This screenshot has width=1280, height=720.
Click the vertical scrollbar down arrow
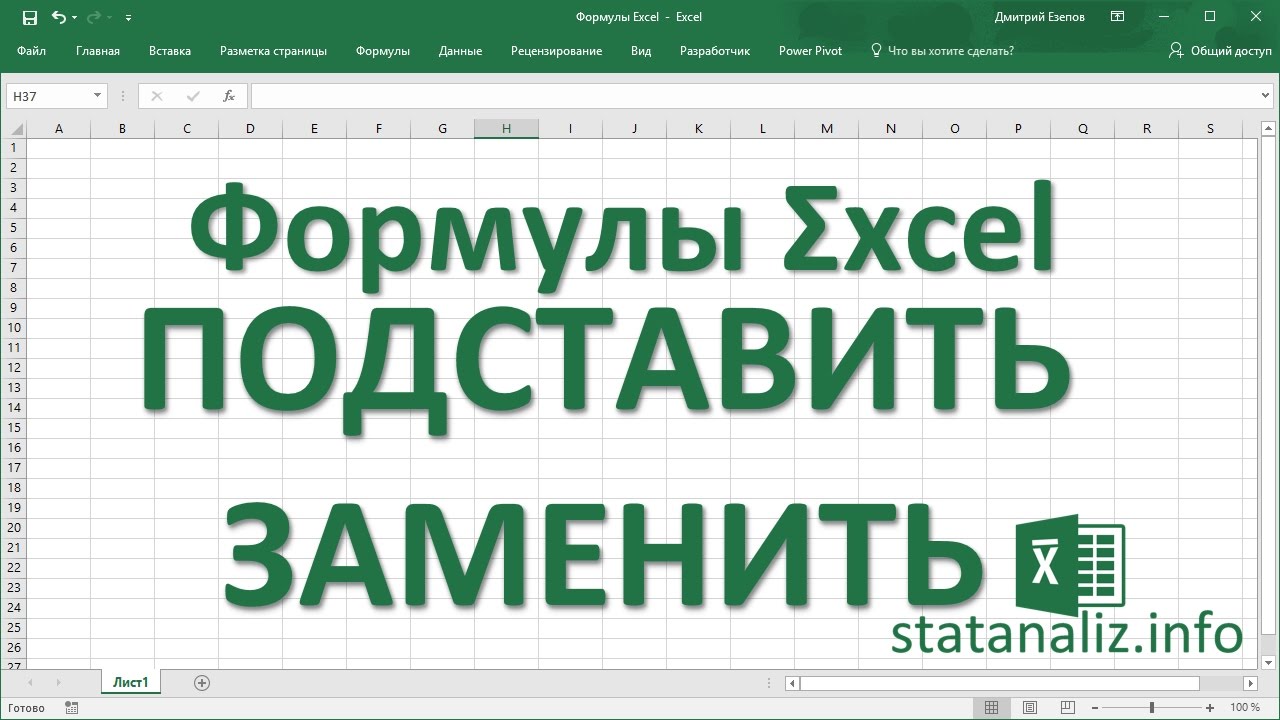coord(1268,661)
